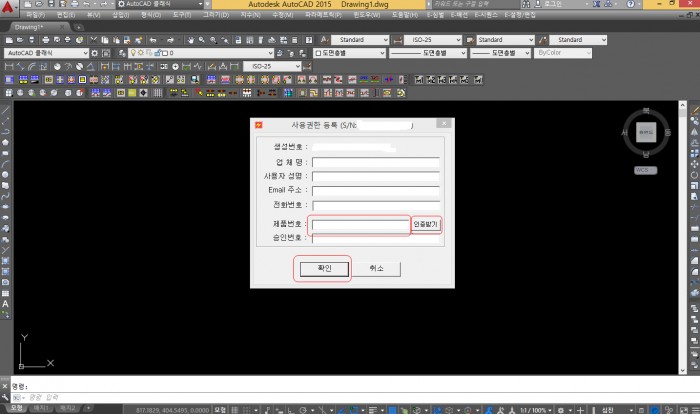Click the 로그인 sign-in link in title bar
700x414 pixels.
553,4
